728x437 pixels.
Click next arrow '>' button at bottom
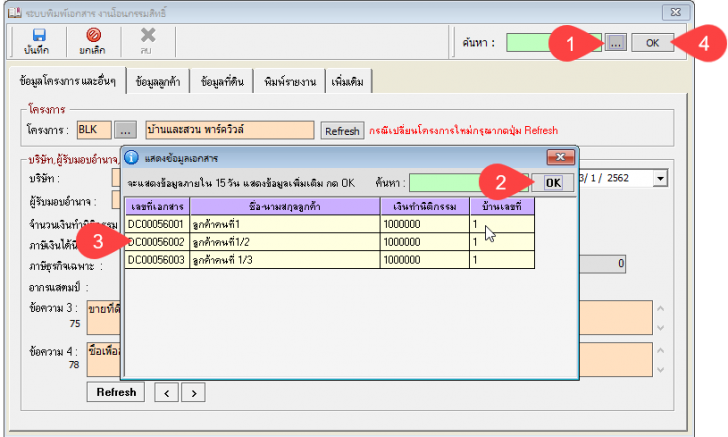191,391
